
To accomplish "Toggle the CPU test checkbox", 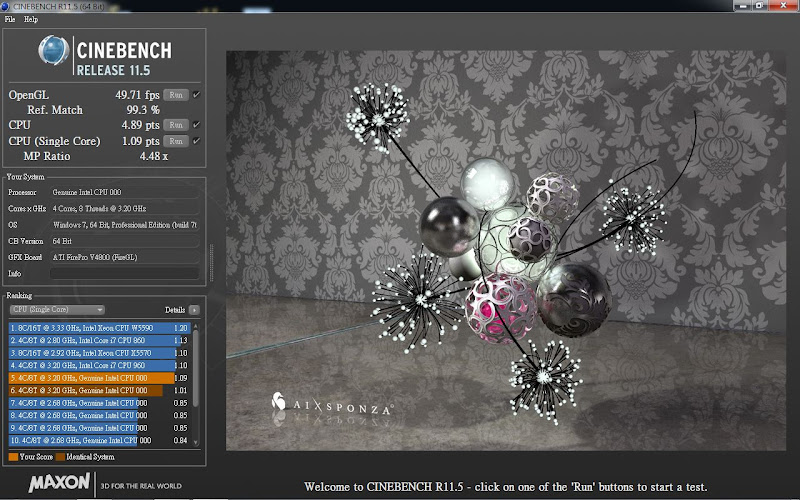I will point(196,124).
